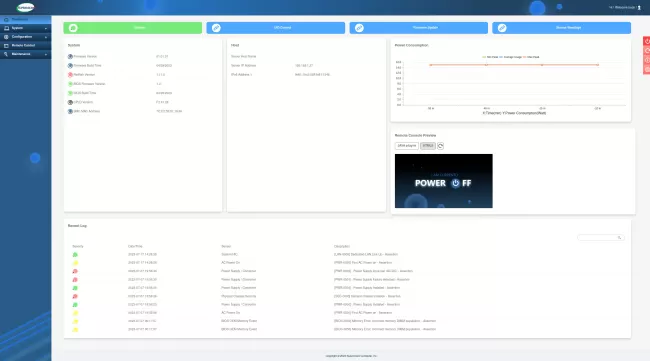Click the first console button under Remote Console Preview
The height and width of the screenshot is (361, 650).
[x=406, y=146]
